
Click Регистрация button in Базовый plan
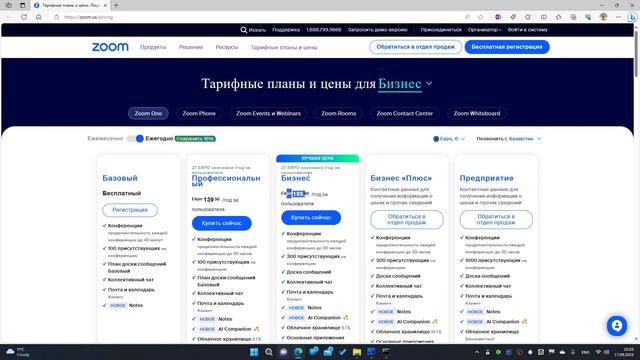(x=130, y=210)
